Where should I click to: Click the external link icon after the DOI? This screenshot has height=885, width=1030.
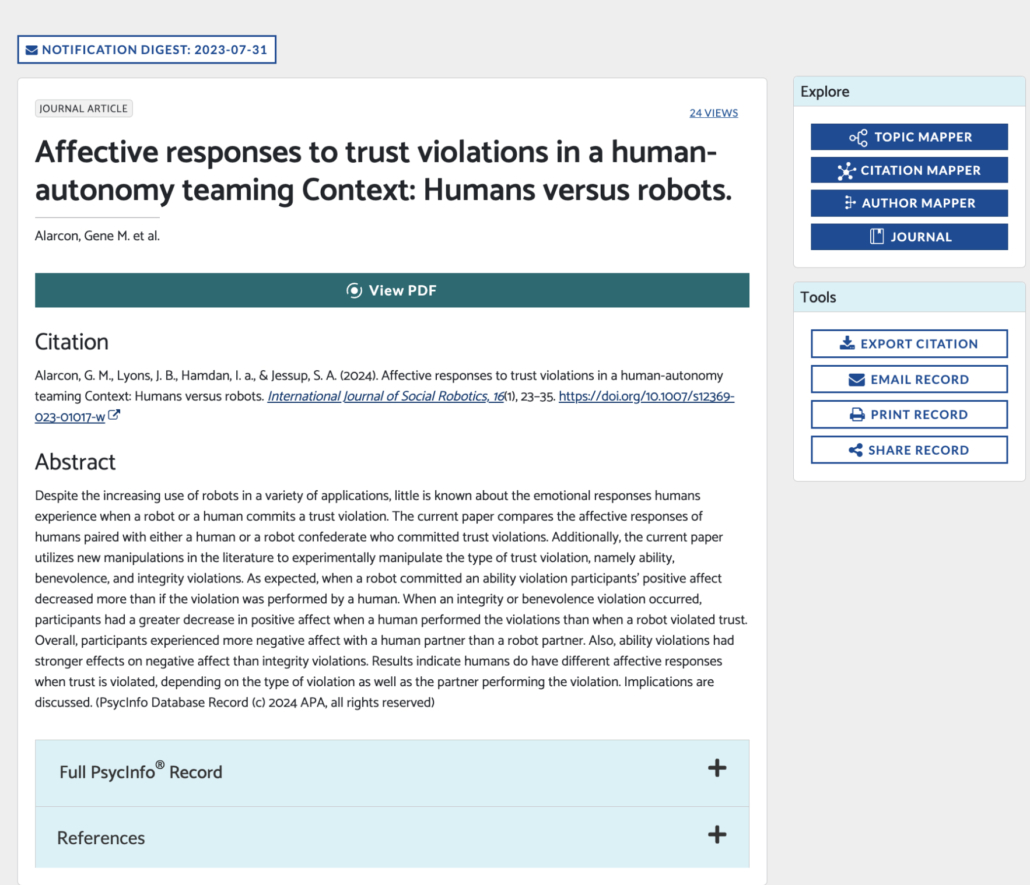click(x=114, y=415)
